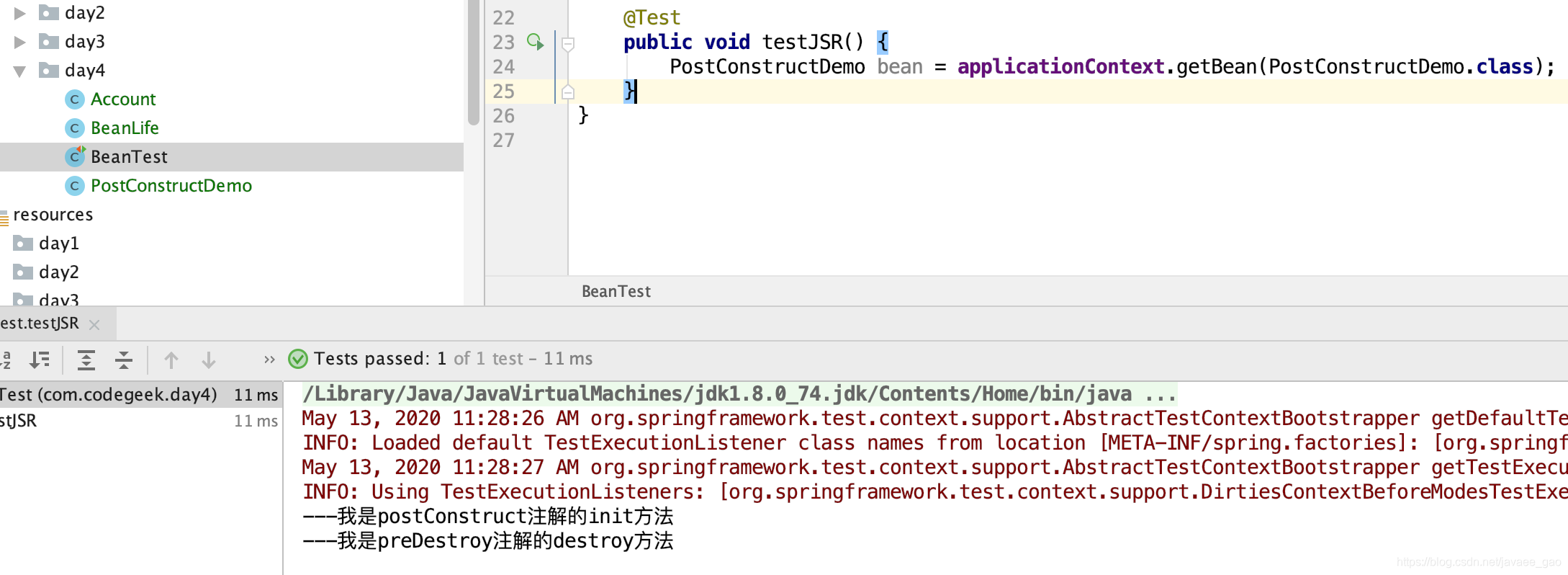Sort test results by duration

[x=40, y=359]
